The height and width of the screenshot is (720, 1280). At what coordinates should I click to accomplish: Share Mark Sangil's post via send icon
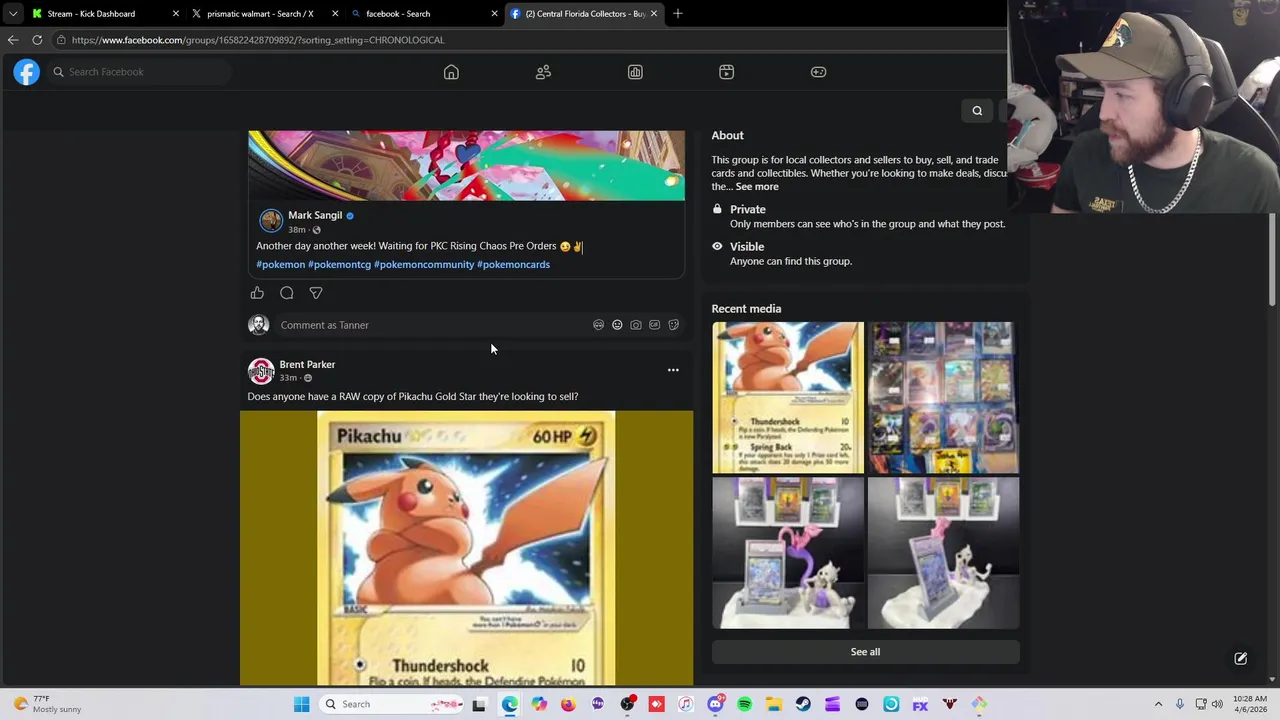click(x=316, y=293)
